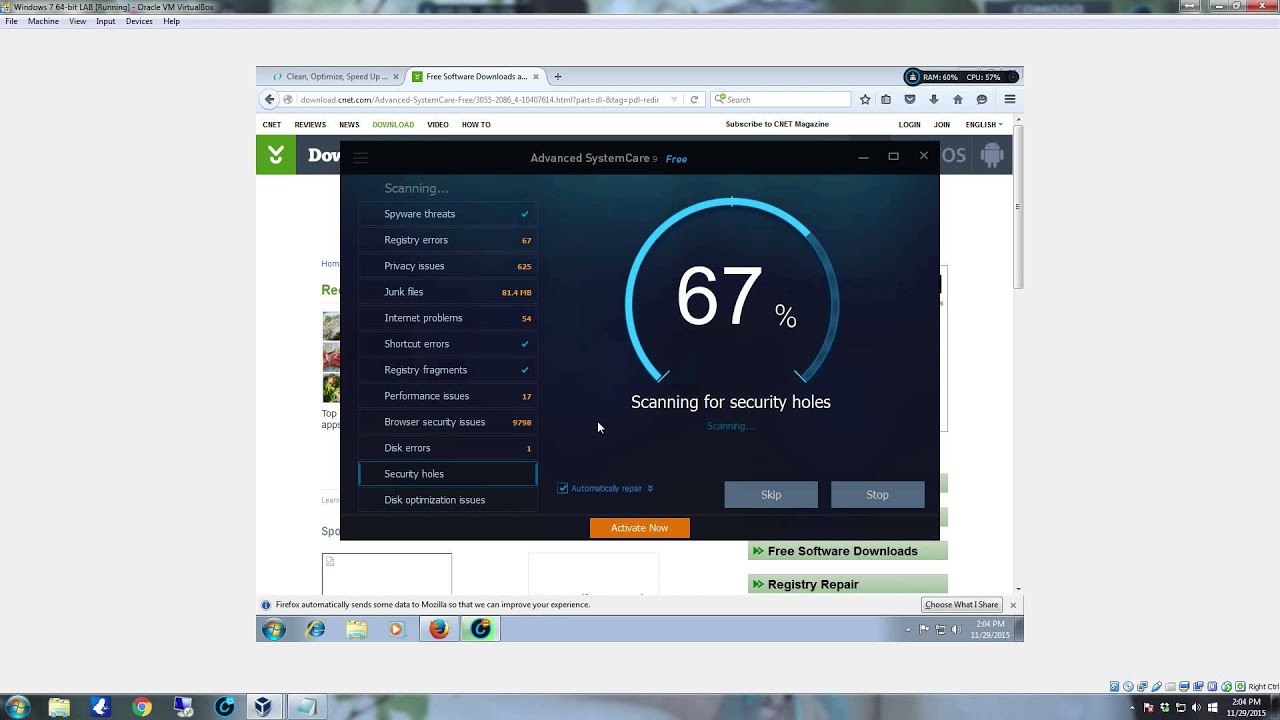Image resolution: width=1280 pixels, height=720 pixels.
Task: Open Firefox bookmarks list icon
Action: pos(886,99)
